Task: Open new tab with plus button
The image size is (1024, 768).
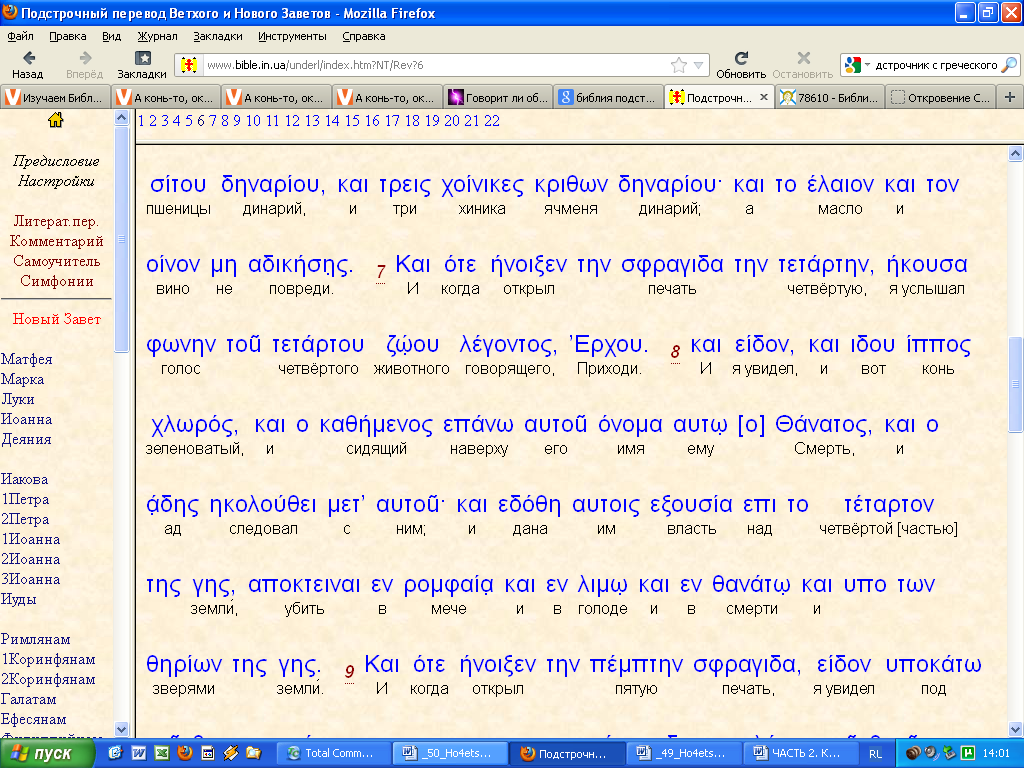Action: (1010, 97)
